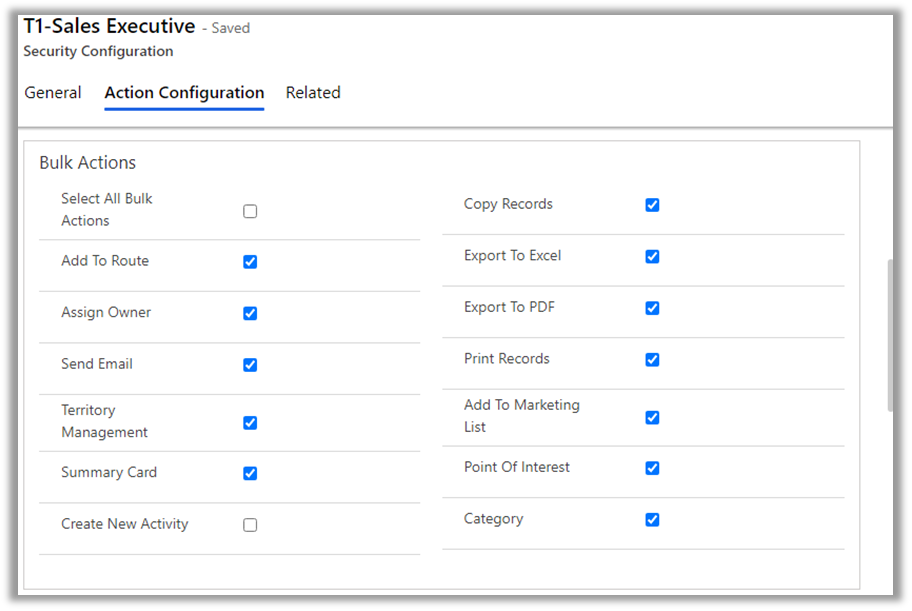Disable the Assign Owner checkbox
The image size is (912, 611).
tap(250, 313)
